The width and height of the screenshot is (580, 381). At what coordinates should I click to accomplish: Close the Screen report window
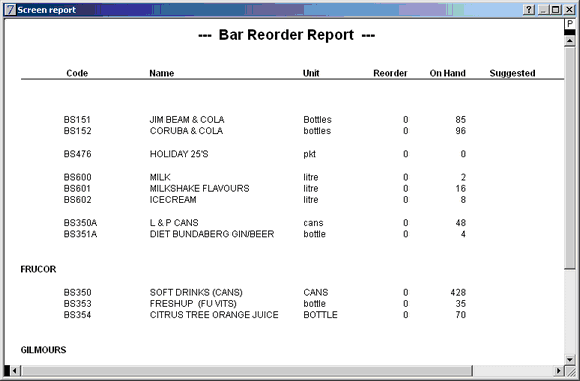point(569,10)
